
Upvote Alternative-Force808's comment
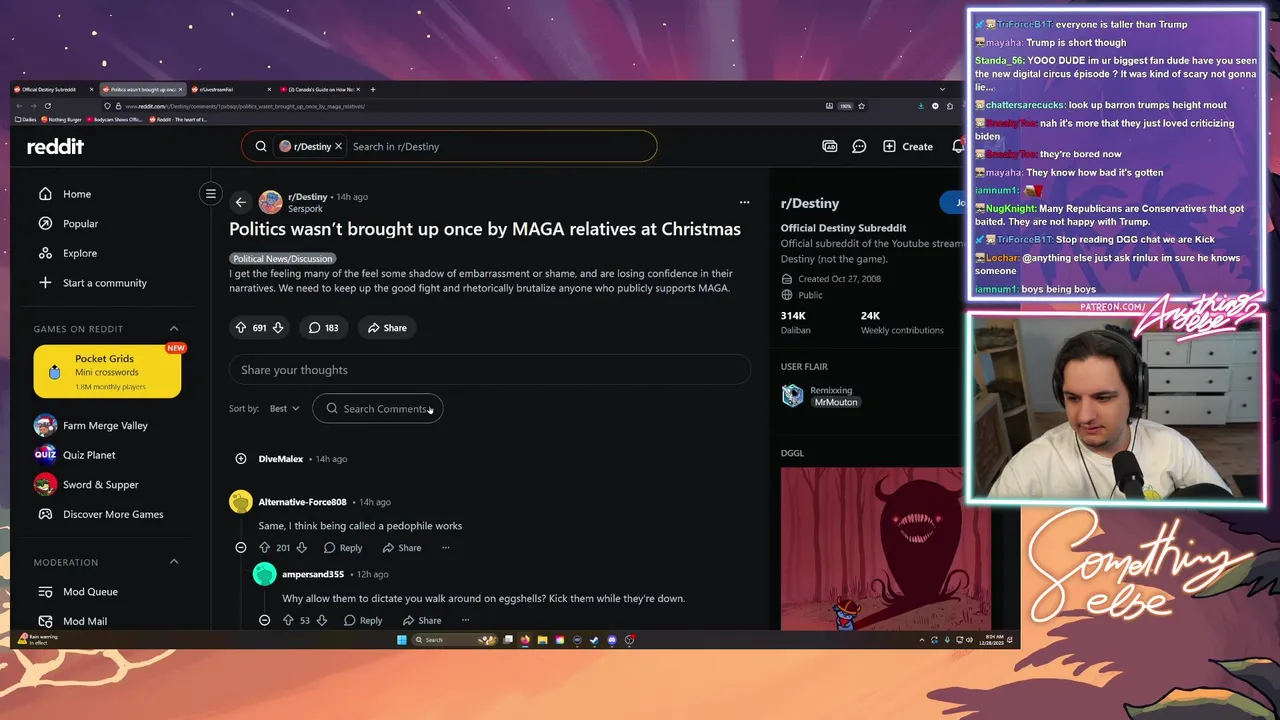click(x=265, y=548)
